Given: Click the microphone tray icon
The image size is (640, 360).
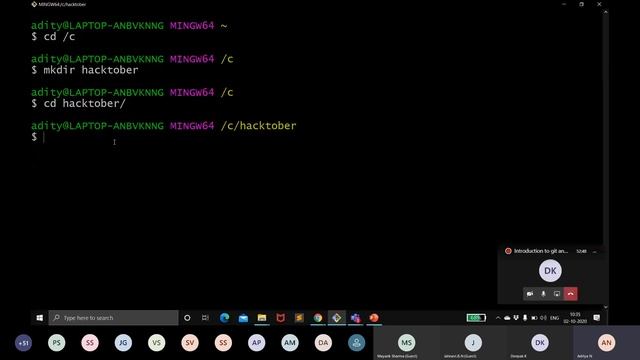Looking at the screenshot, I should coord(525,318).
